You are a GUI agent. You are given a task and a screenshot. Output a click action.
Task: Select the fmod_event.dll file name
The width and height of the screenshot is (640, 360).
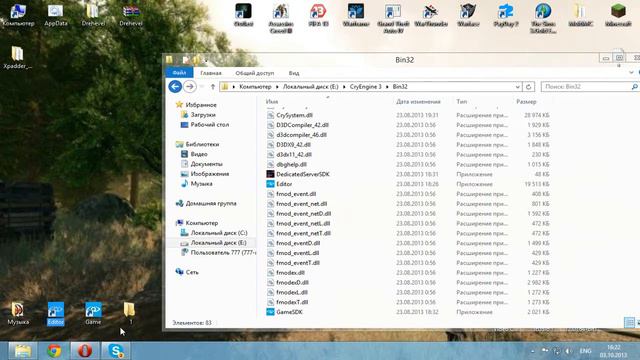pos(296,194)
